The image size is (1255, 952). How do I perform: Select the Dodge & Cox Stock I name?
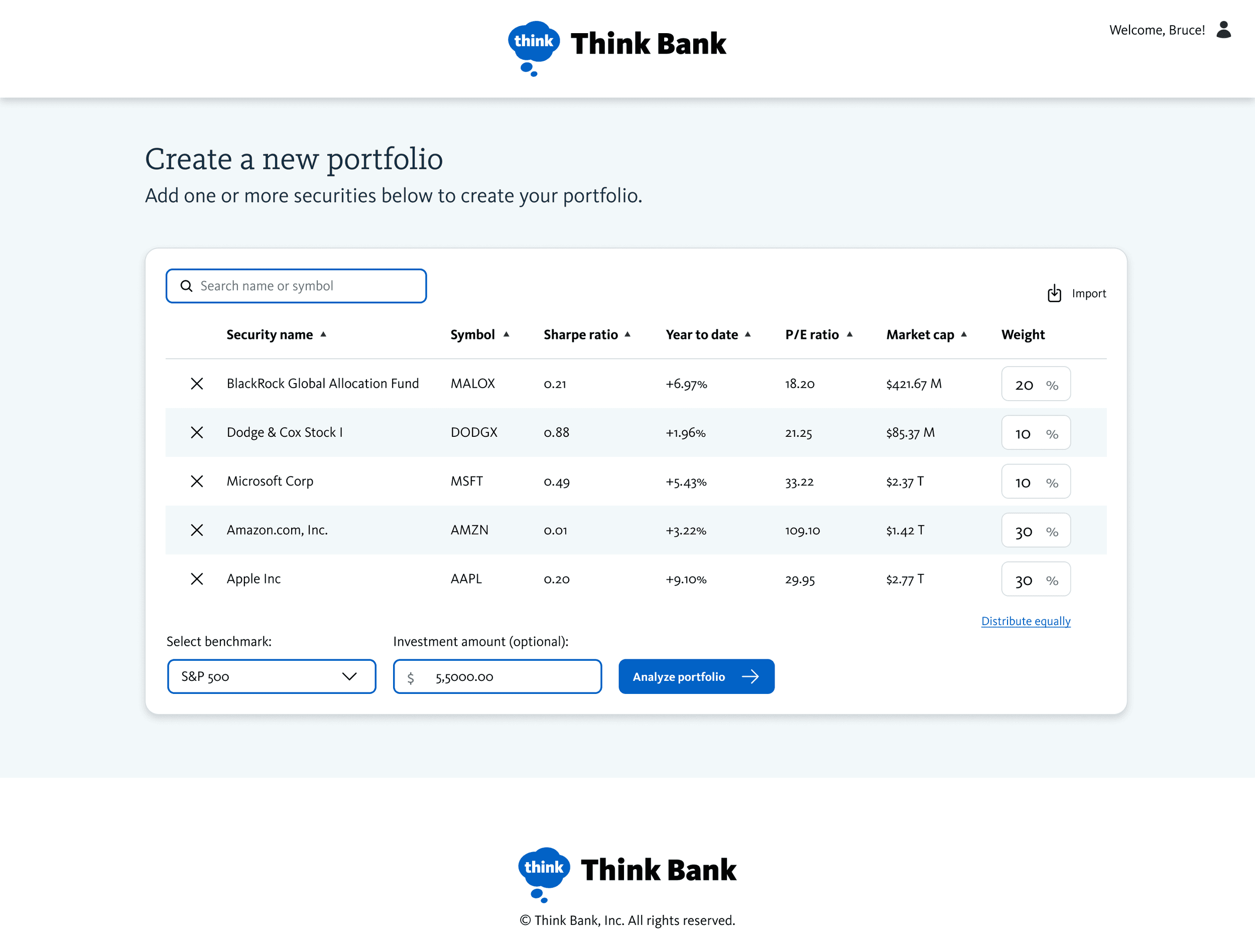[285, 432]
